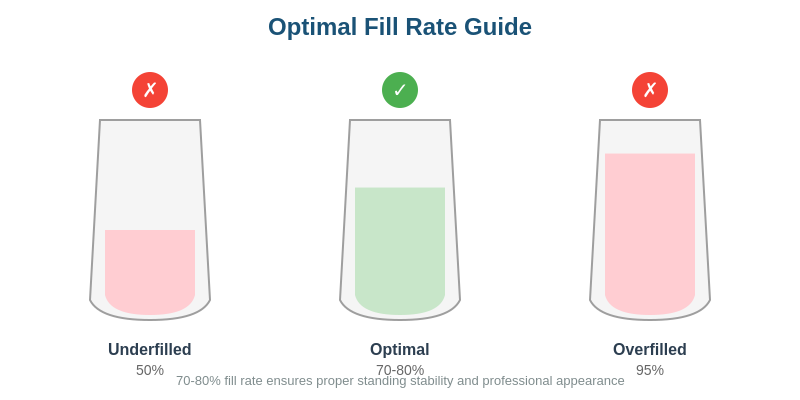Select the "70-80%" value under Optimal label
Image resolution: width=800 pixels, height=400 pixels.
click(x=400, y=369)
